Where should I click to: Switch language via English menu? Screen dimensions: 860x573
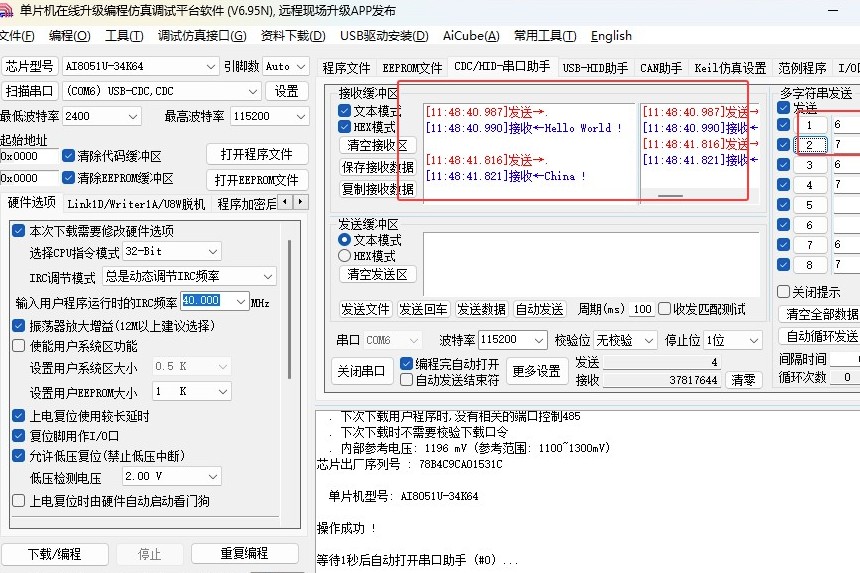611,36
